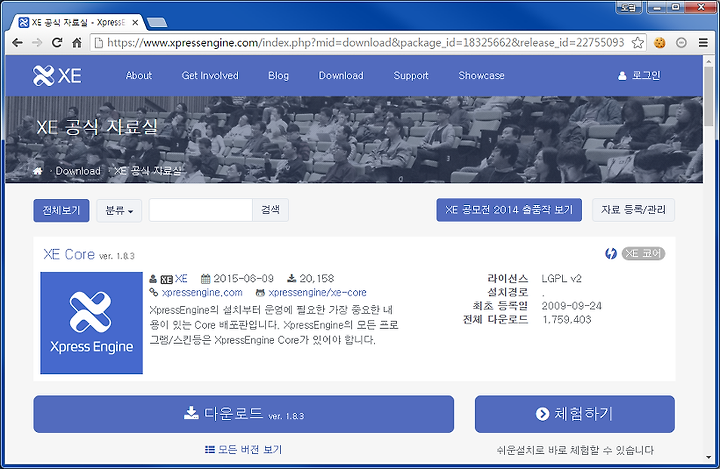Select the XE 공식 자료실 browser tab
Viewport: 720px width, 469px height.
point(78,23)
